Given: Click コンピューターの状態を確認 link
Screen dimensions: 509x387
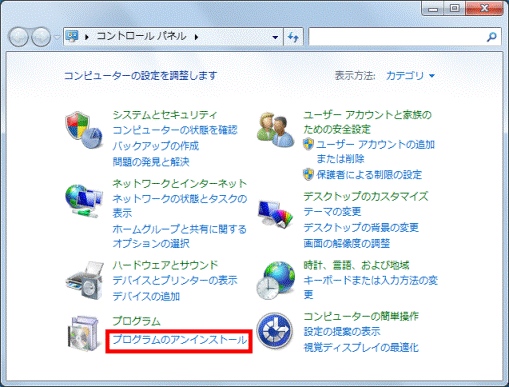Looking at the screenshot, I should point(175,130).
